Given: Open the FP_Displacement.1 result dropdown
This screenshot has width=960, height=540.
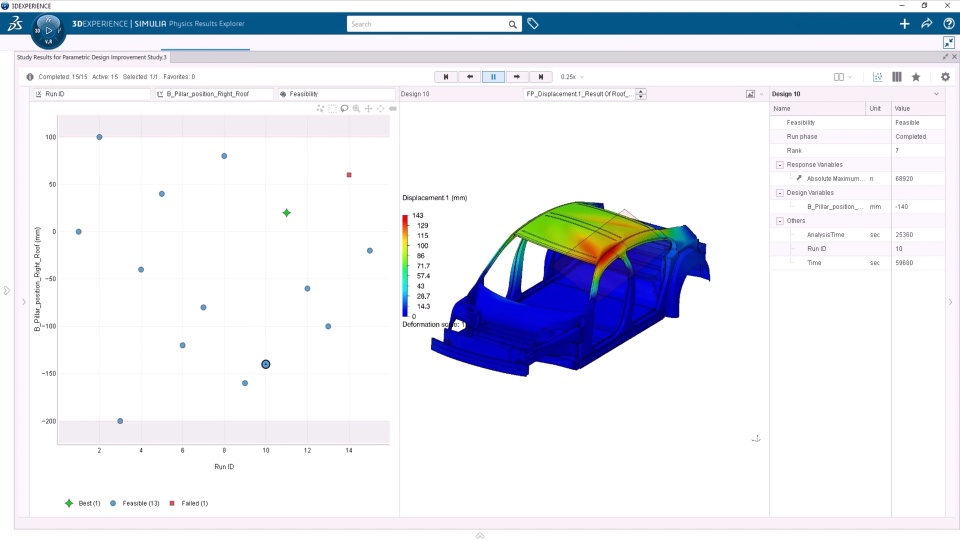Looking at the screenshot, I should click(580, 94).
